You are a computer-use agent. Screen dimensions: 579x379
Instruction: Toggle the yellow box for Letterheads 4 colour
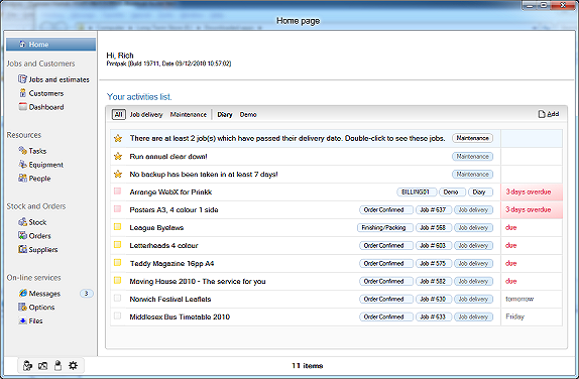point(117,245)
